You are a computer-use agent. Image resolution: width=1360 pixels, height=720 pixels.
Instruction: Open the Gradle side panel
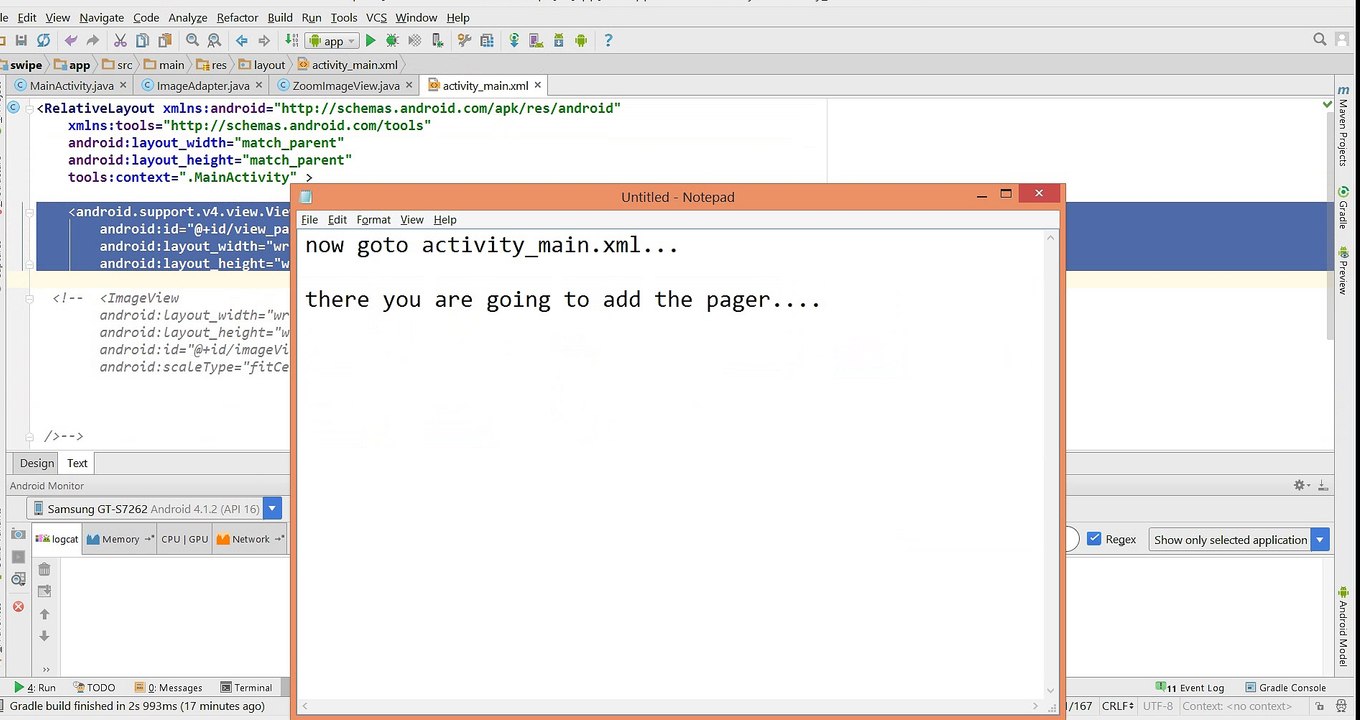[1344, 208]
